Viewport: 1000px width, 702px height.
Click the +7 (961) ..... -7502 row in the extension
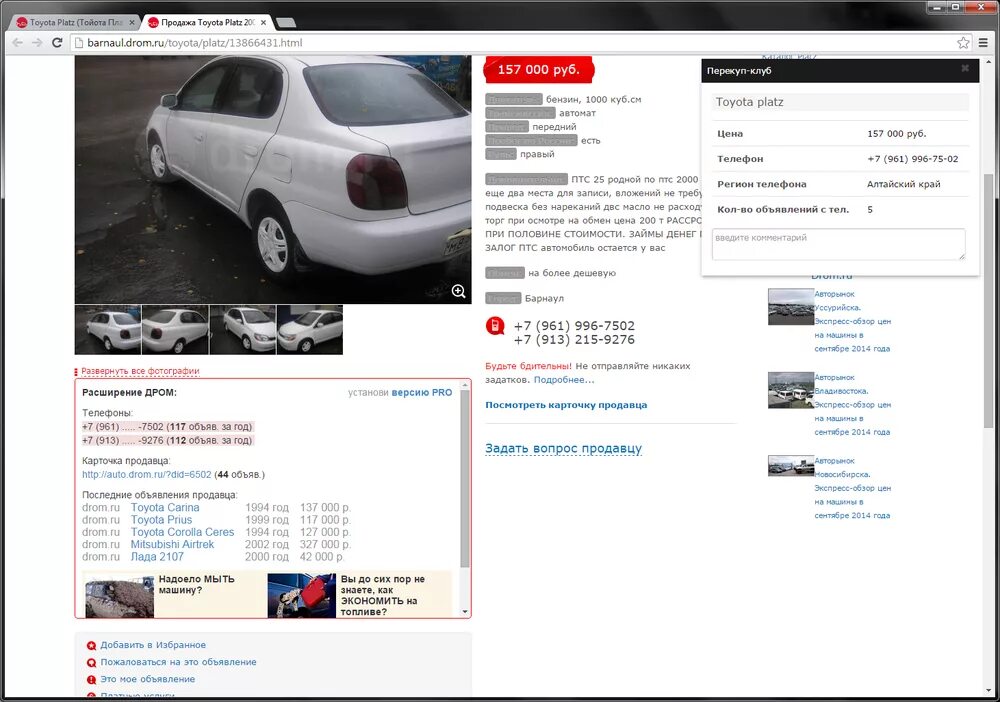167,427
